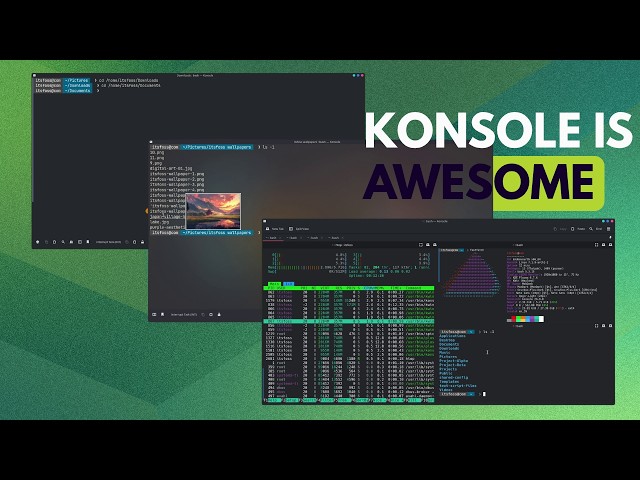Screen dimensions: 640x480
Task: Click the first icon in middle Konsole bottom toolbar
Action: point(154,315)
